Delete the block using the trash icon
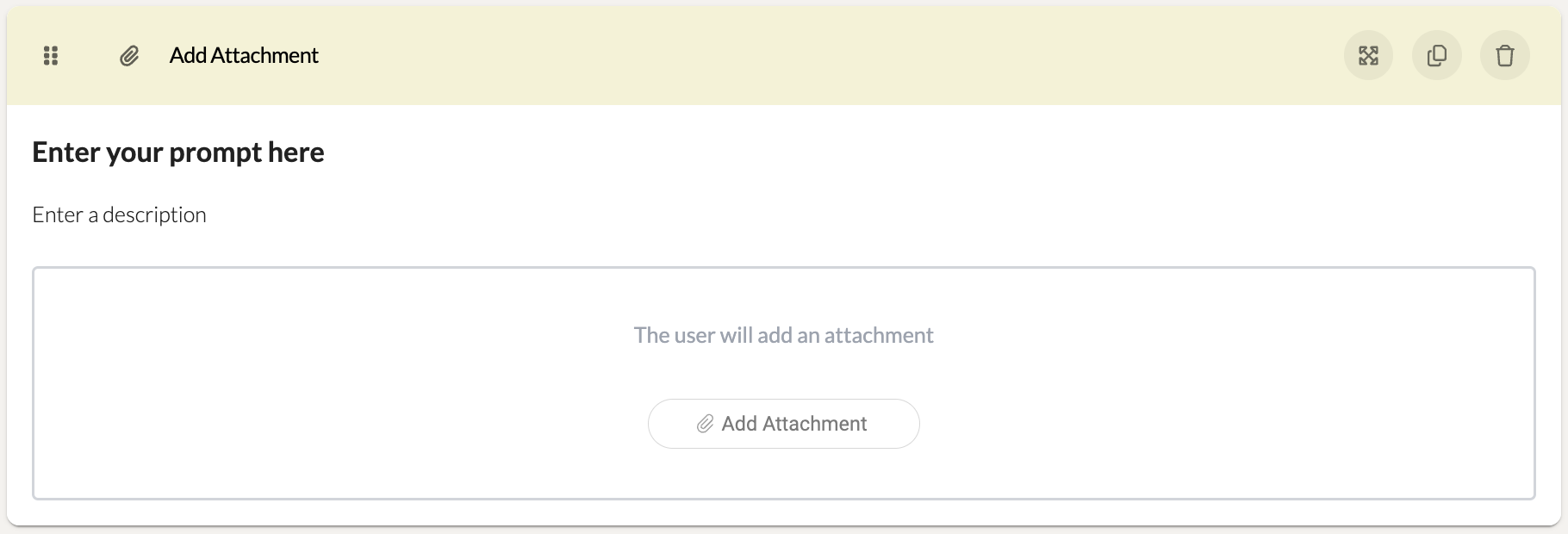 tap(1504, 56)
